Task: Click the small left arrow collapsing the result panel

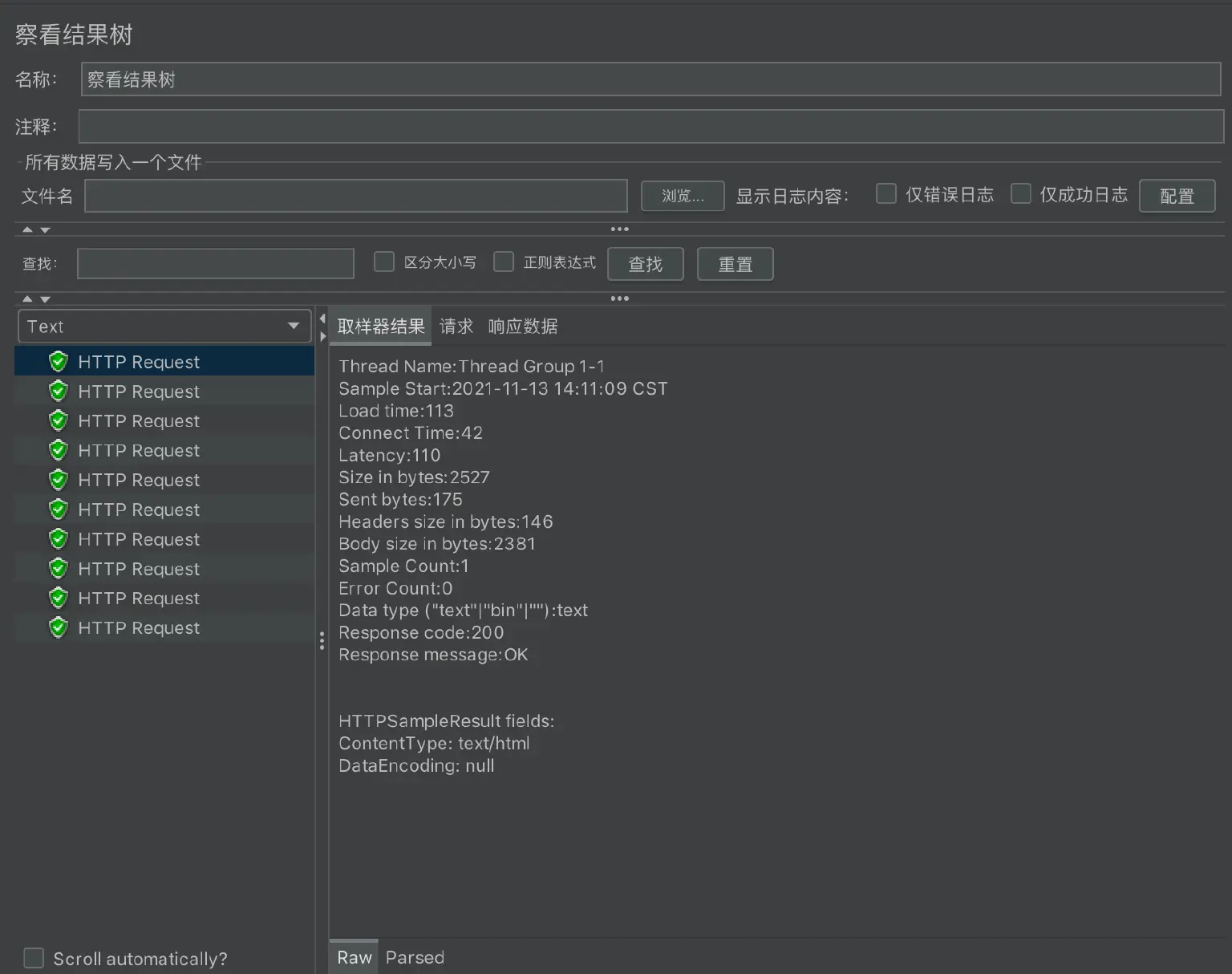Action: pos(322,319)
